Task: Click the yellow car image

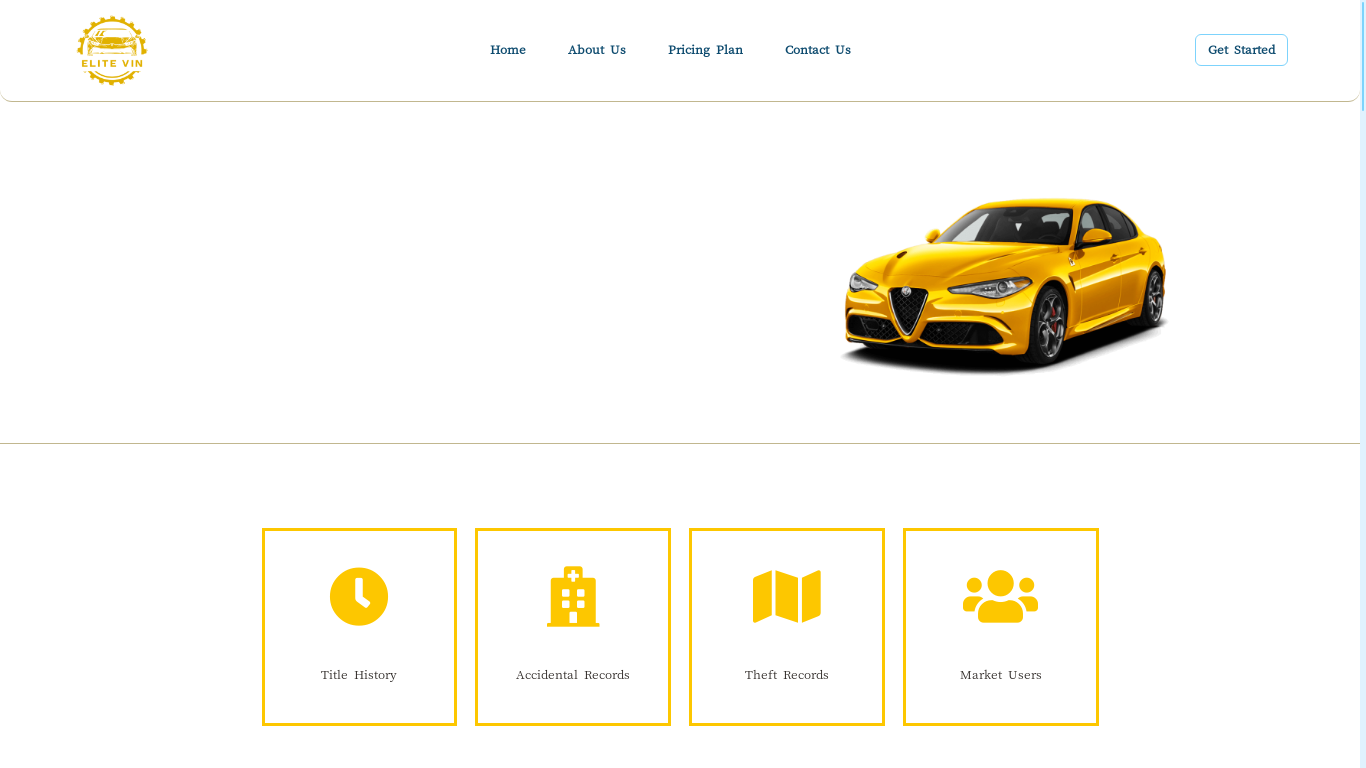Action: pos(1004,285)
